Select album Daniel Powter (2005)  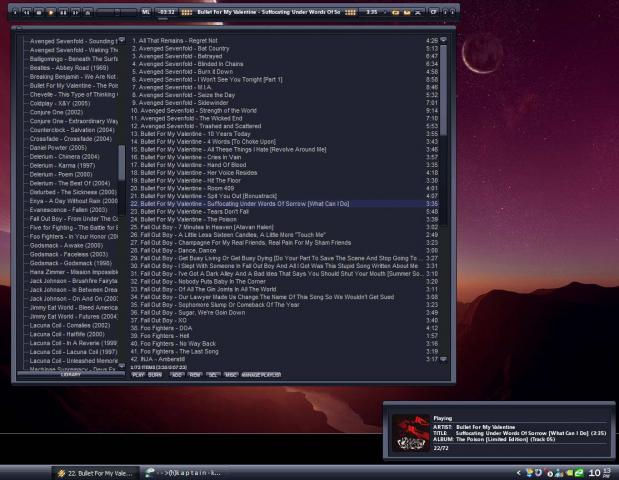pyautogui.click(x=58, y=148)
